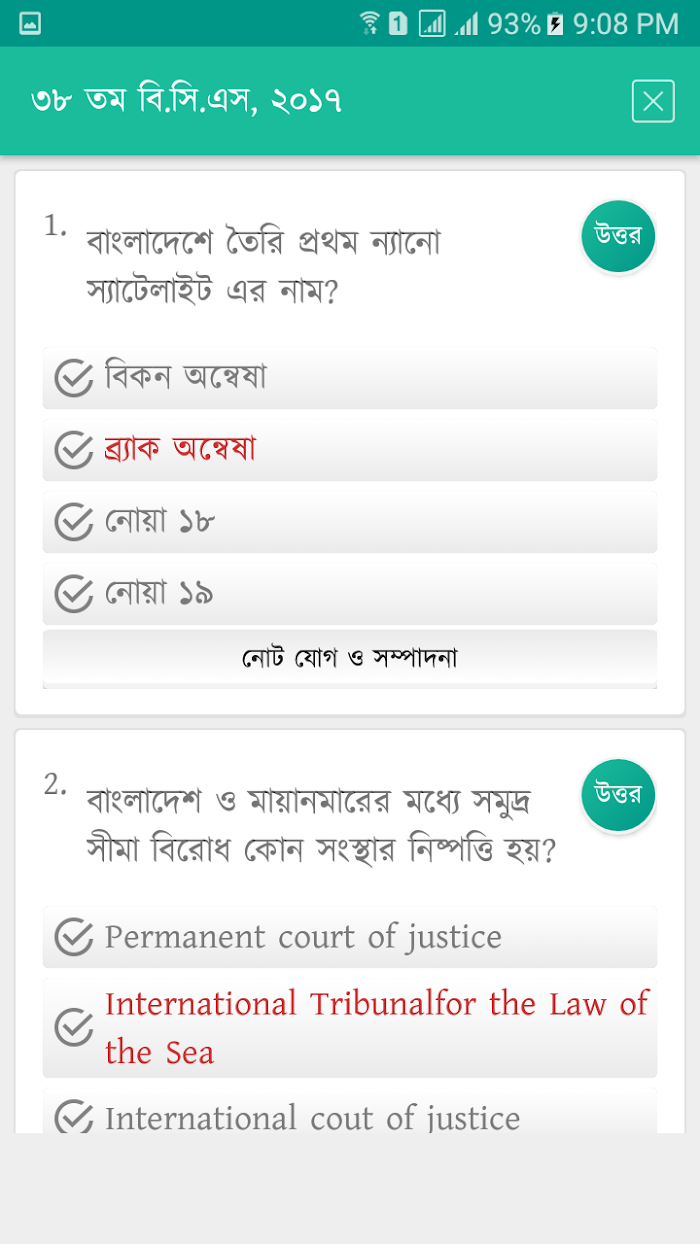Tick the Permanent court of justice check icon

tap(73, 937)
